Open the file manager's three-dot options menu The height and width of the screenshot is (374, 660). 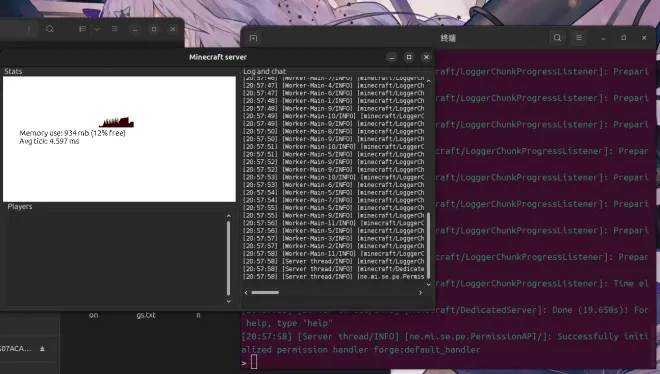click(x=29, y=29)
